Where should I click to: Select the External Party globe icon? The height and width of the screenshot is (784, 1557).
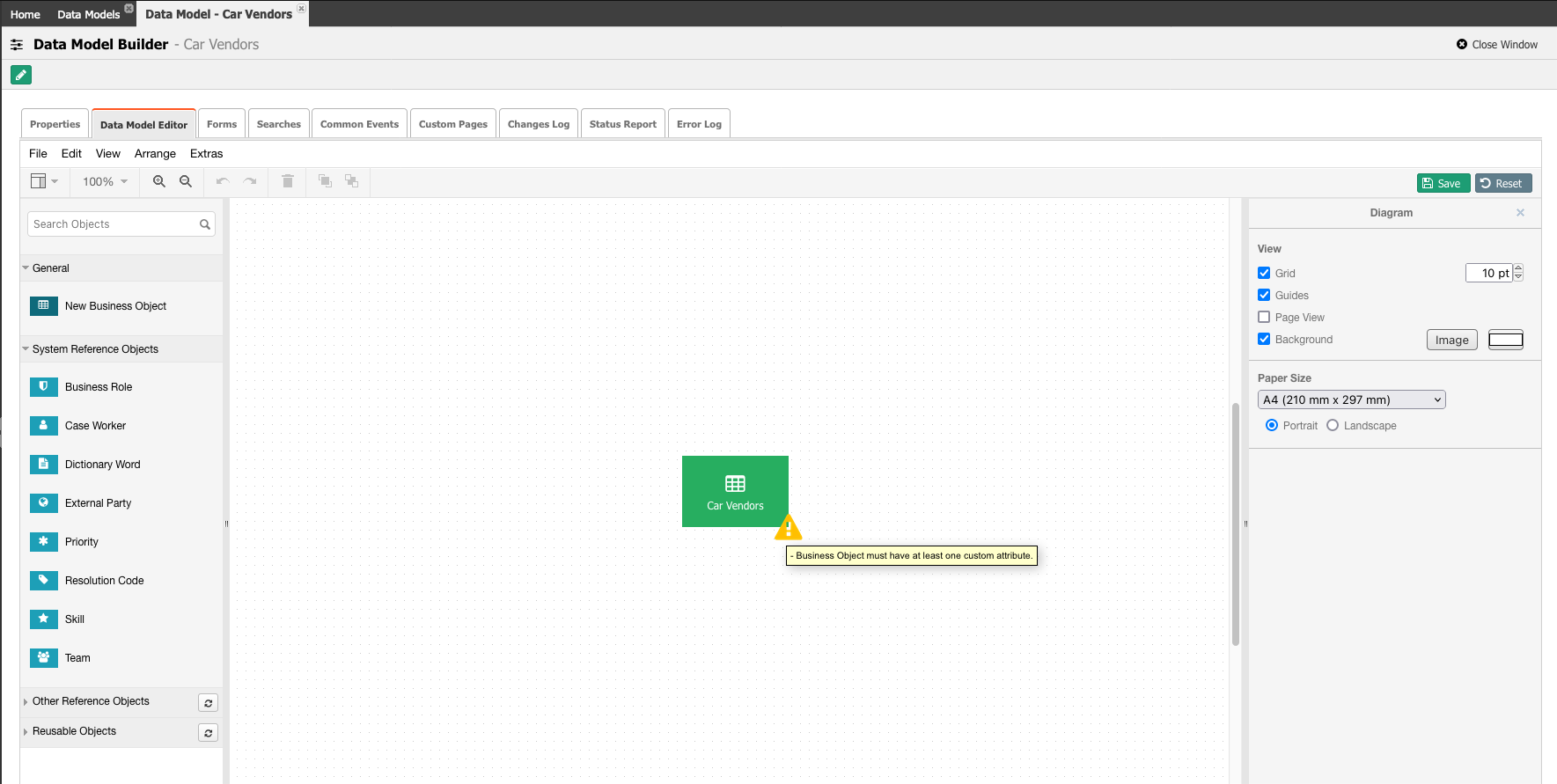[44, 503]
